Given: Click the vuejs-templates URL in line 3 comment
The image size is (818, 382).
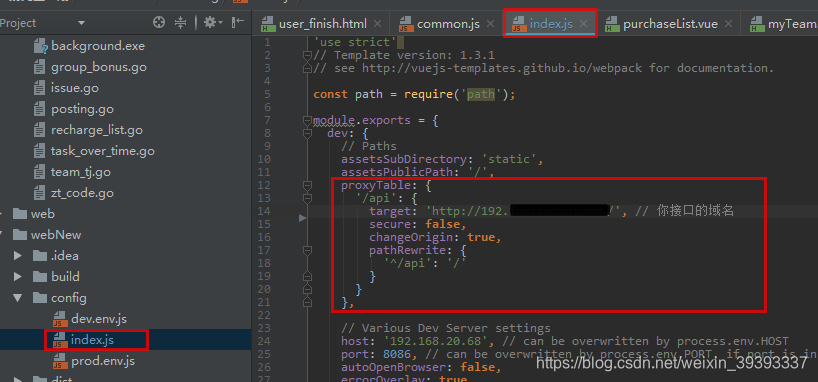Looking at the screenshot, I should [502, 68].
